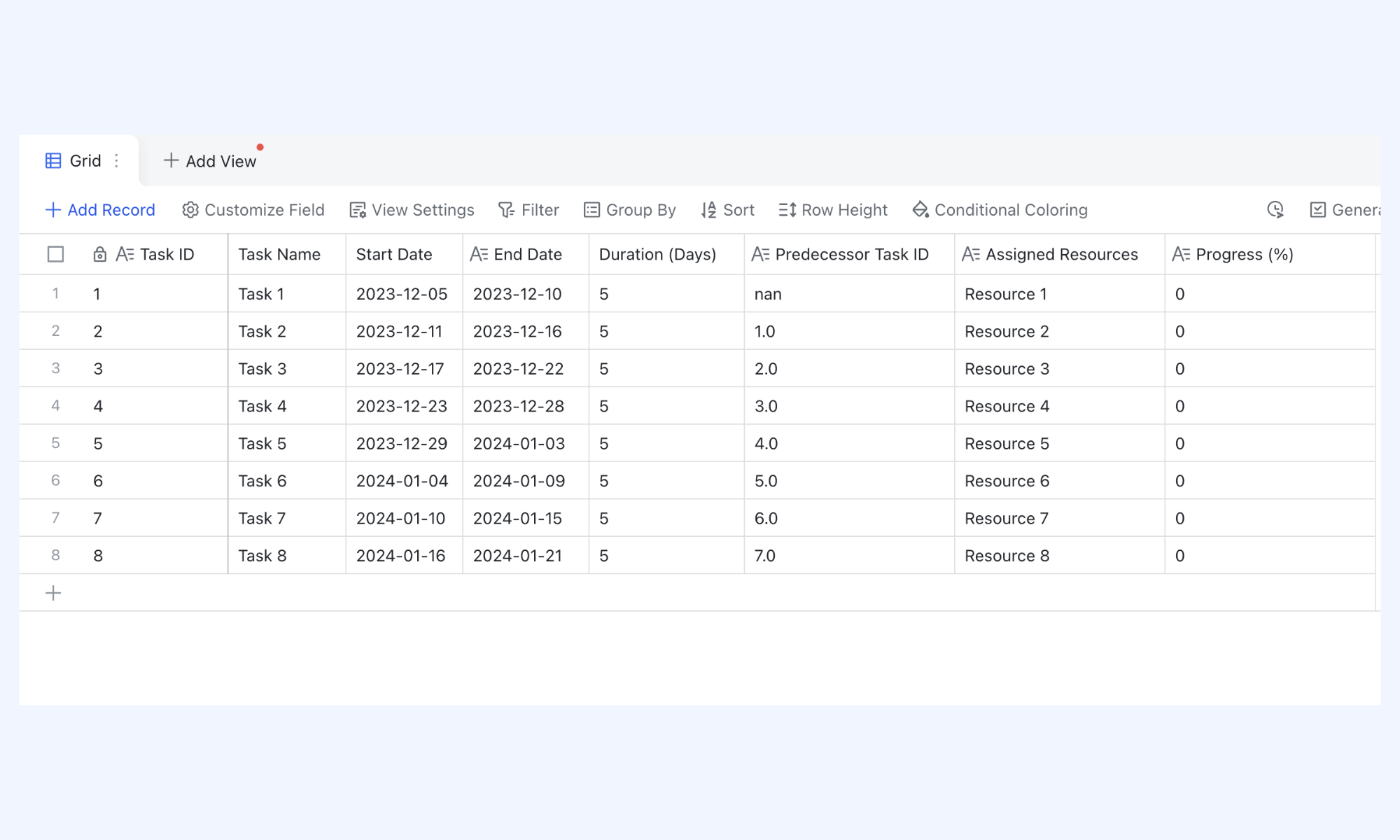Click the history clock icon
This screenshot has width=1400, height=840.
pyautogui.click(x=1275, y=210)
